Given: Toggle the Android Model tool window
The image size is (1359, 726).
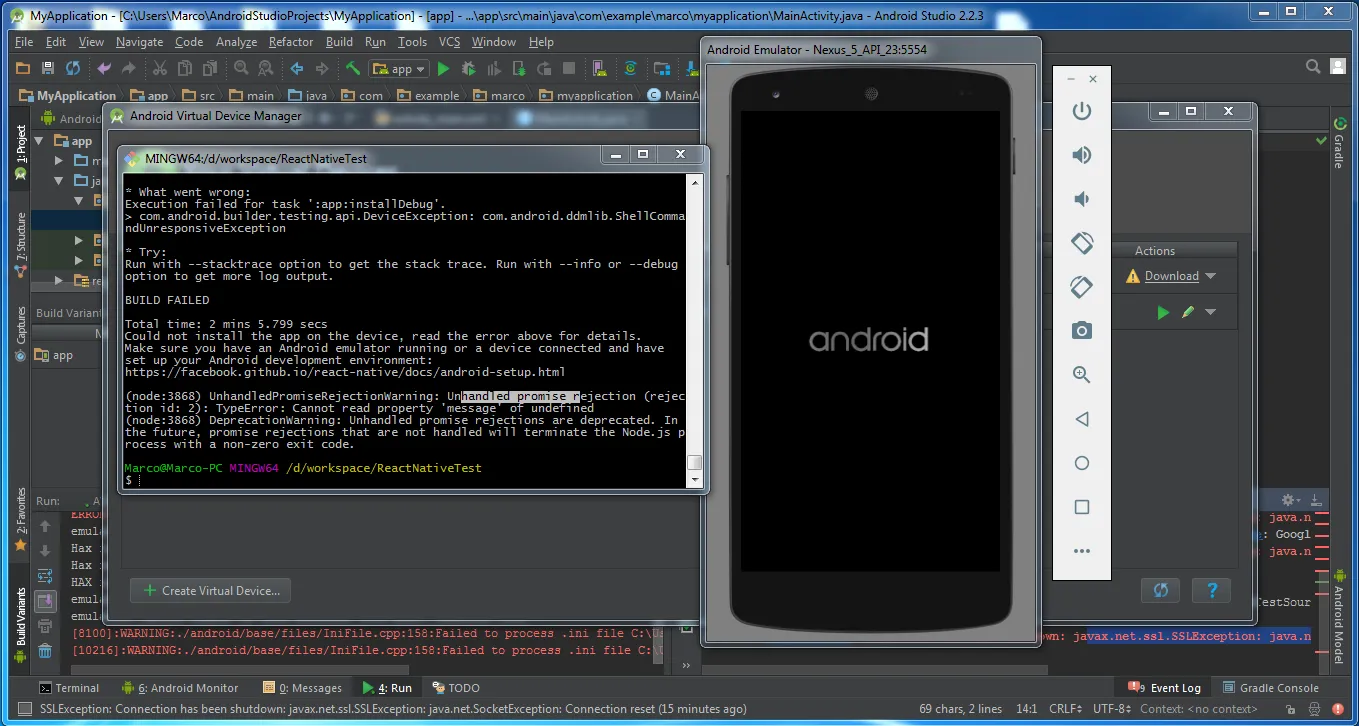Looking at the screenshot, I should (x=1338, y=615).
